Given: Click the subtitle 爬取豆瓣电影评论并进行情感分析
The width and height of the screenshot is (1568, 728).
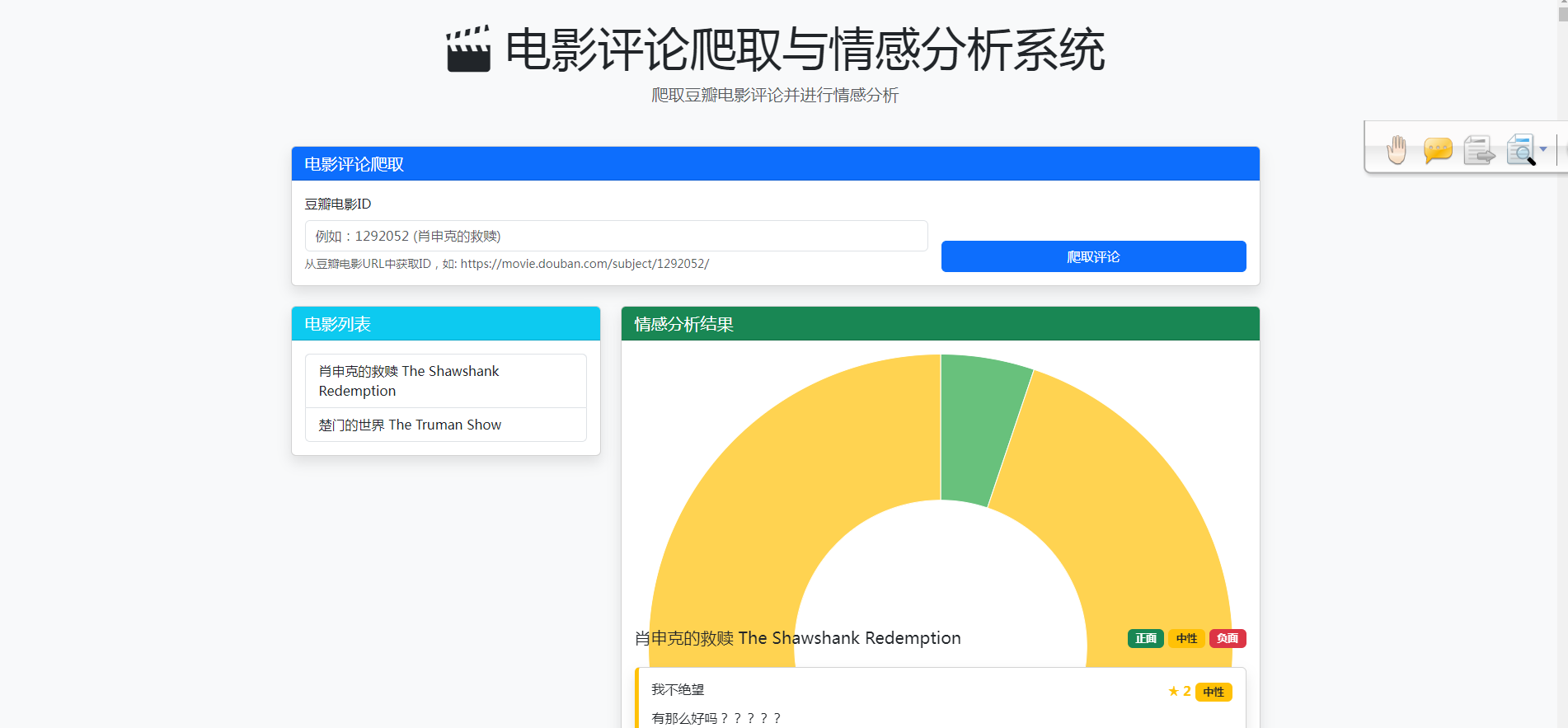Looking at the screenshot, I should (x=775, y=95).
